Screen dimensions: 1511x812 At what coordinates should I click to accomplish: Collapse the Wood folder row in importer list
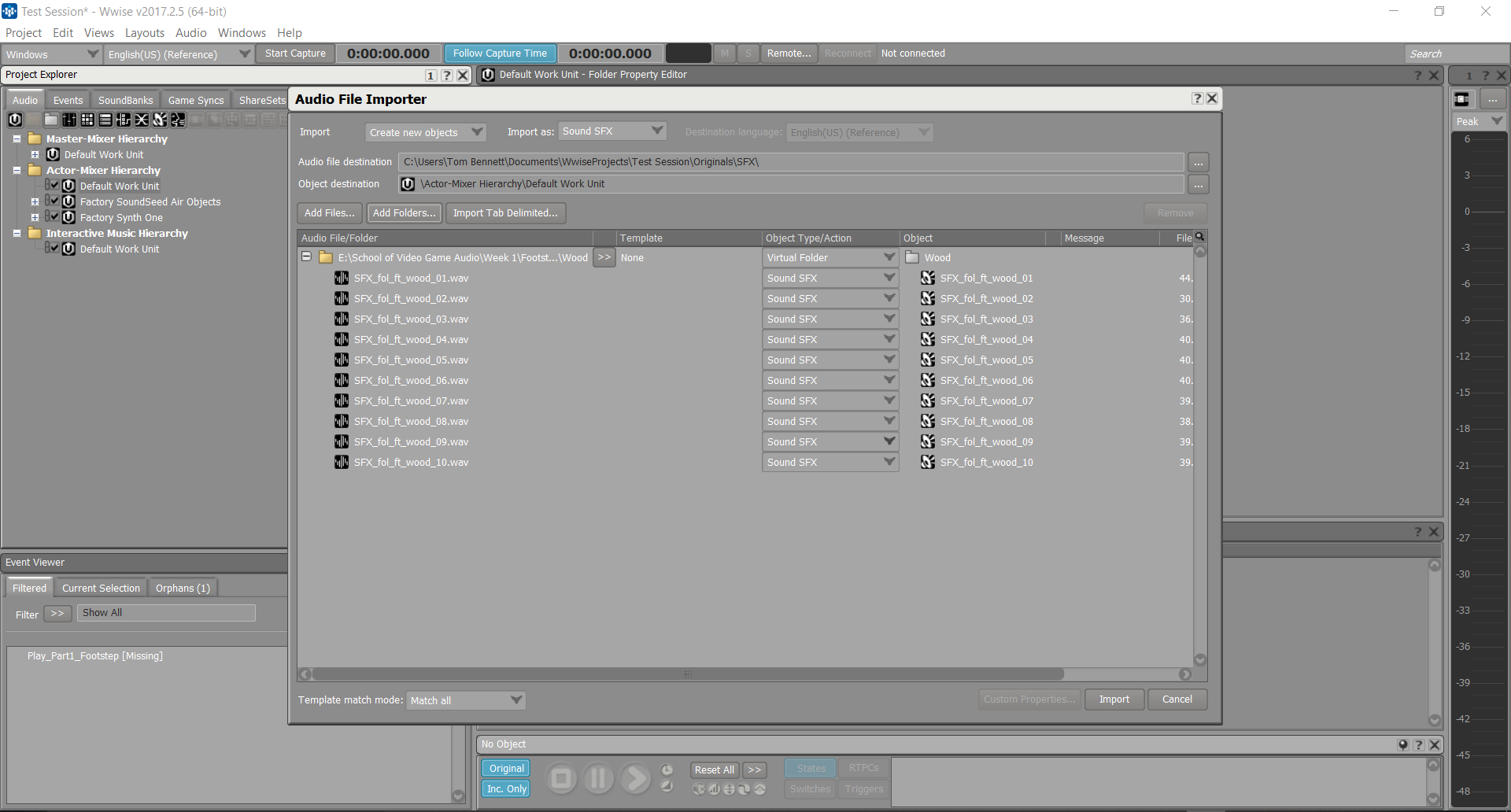pos(306,257)
